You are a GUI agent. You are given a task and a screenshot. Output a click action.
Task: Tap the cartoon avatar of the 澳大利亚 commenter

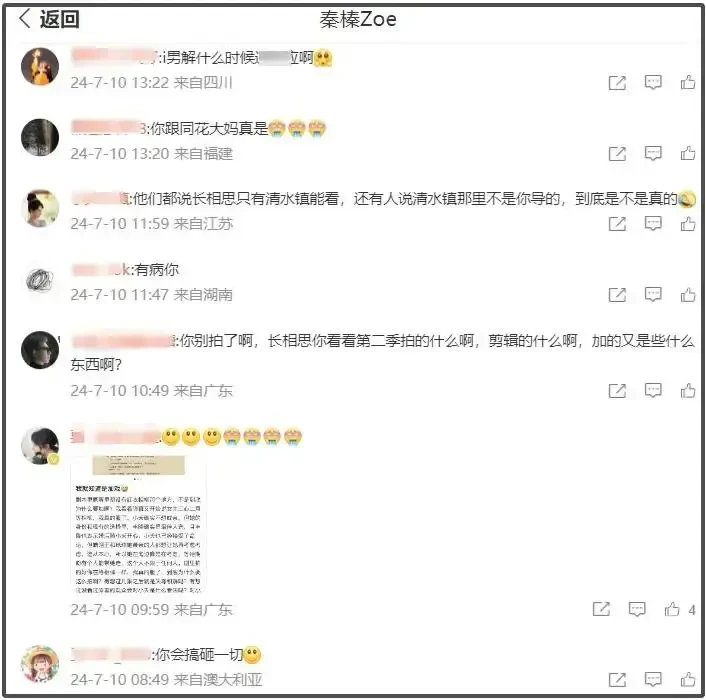point(40,664)
